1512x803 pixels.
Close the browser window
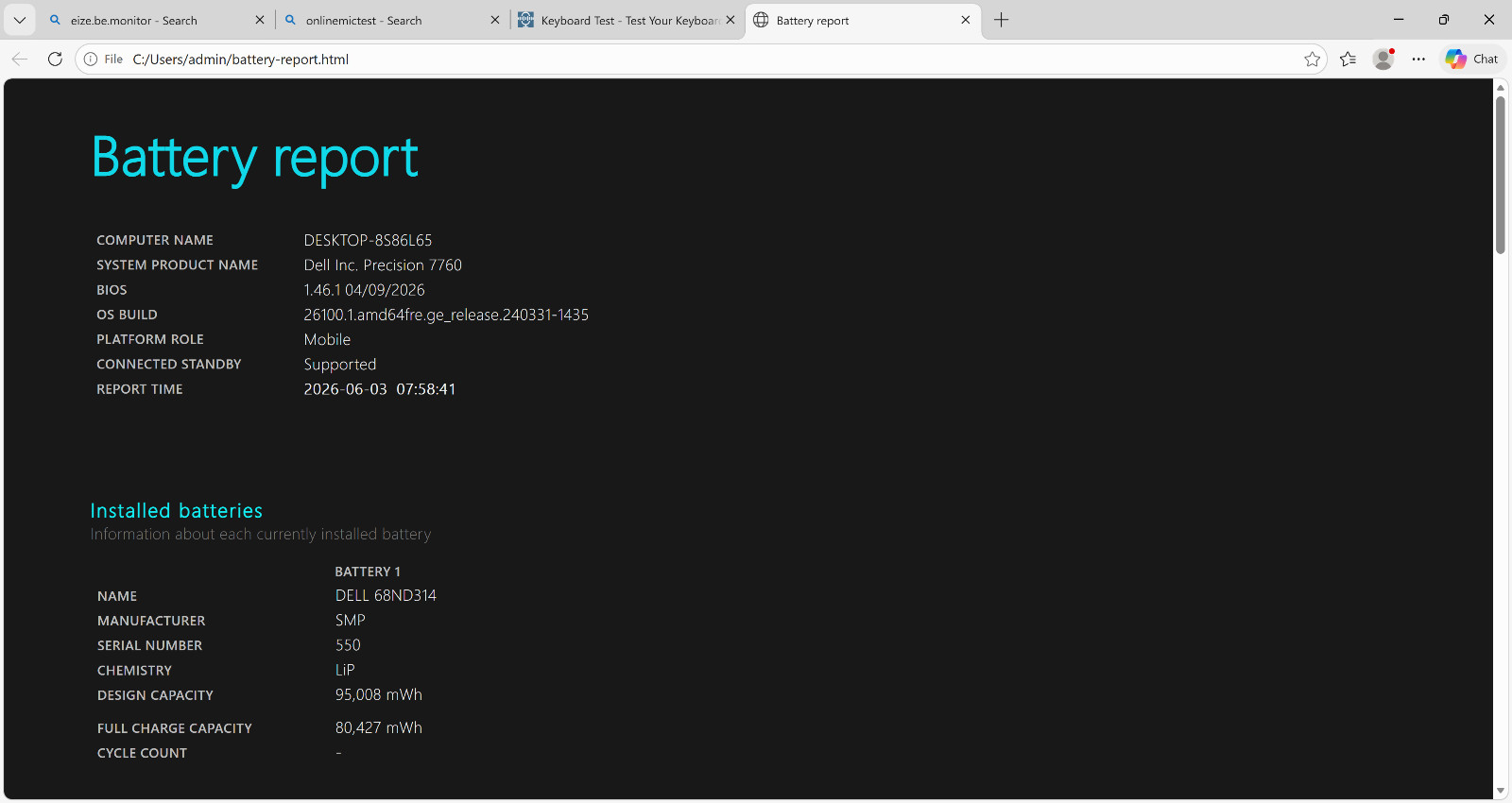(x=1489, y=20)
